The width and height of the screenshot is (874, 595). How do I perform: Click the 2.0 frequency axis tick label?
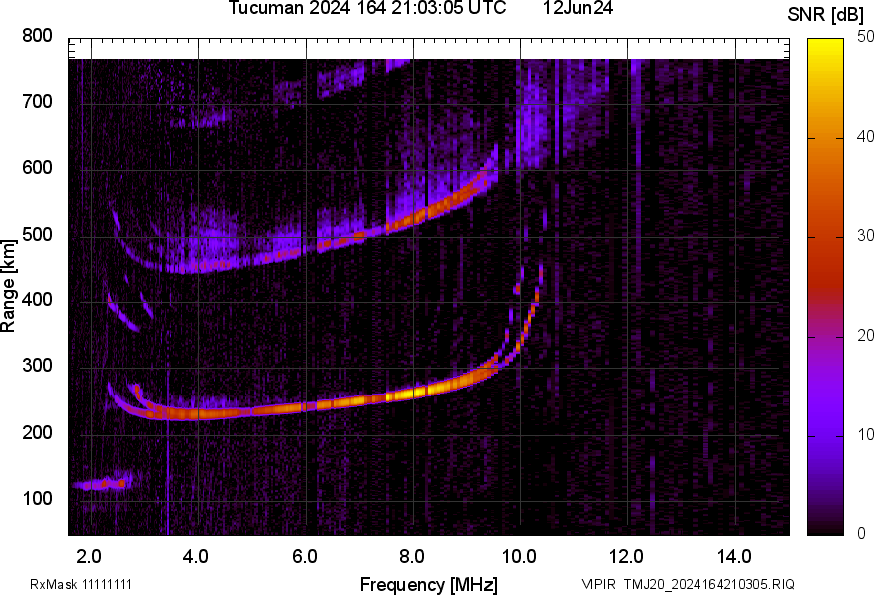(x=89, y=556)
